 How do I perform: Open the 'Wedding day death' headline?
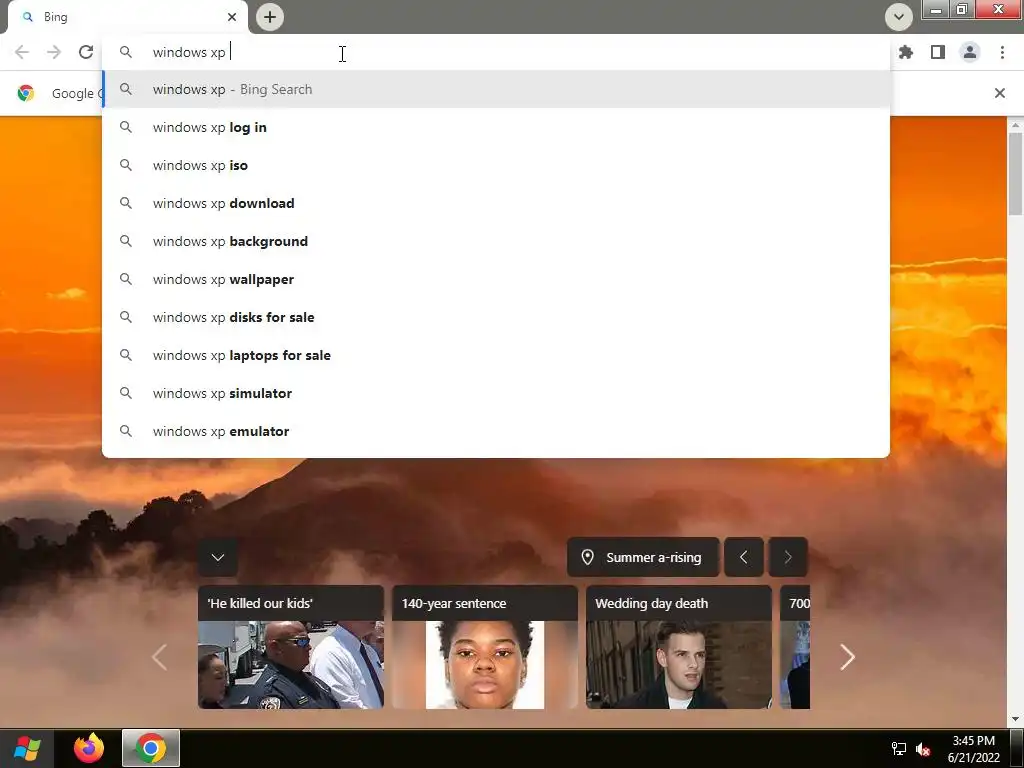pos(652,603)
